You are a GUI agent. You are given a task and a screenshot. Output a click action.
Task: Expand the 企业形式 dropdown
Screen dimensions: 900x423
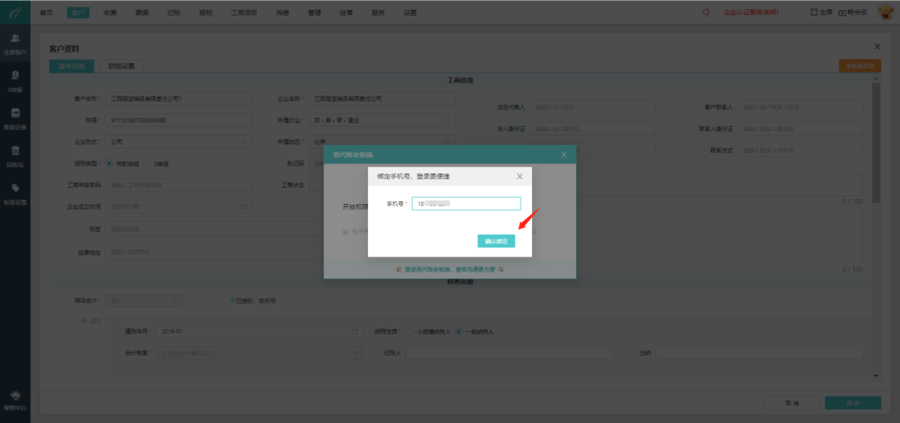(179, 141)
